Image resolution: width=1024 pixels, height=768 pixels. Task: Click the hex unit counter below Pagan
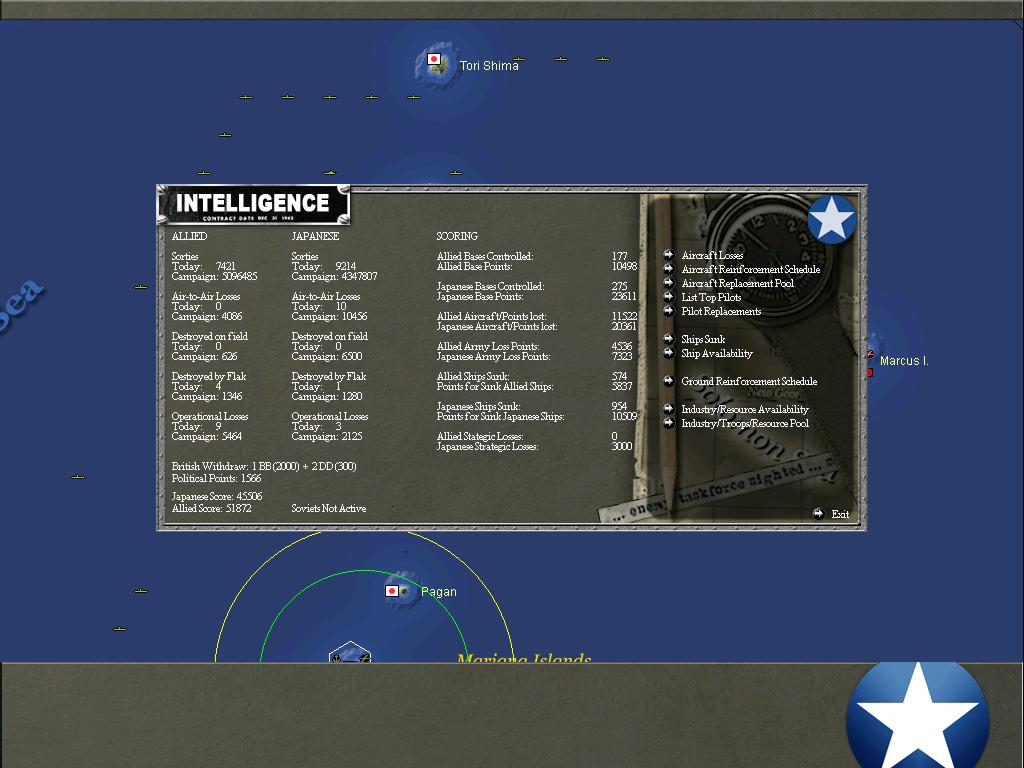pos(350,652)
